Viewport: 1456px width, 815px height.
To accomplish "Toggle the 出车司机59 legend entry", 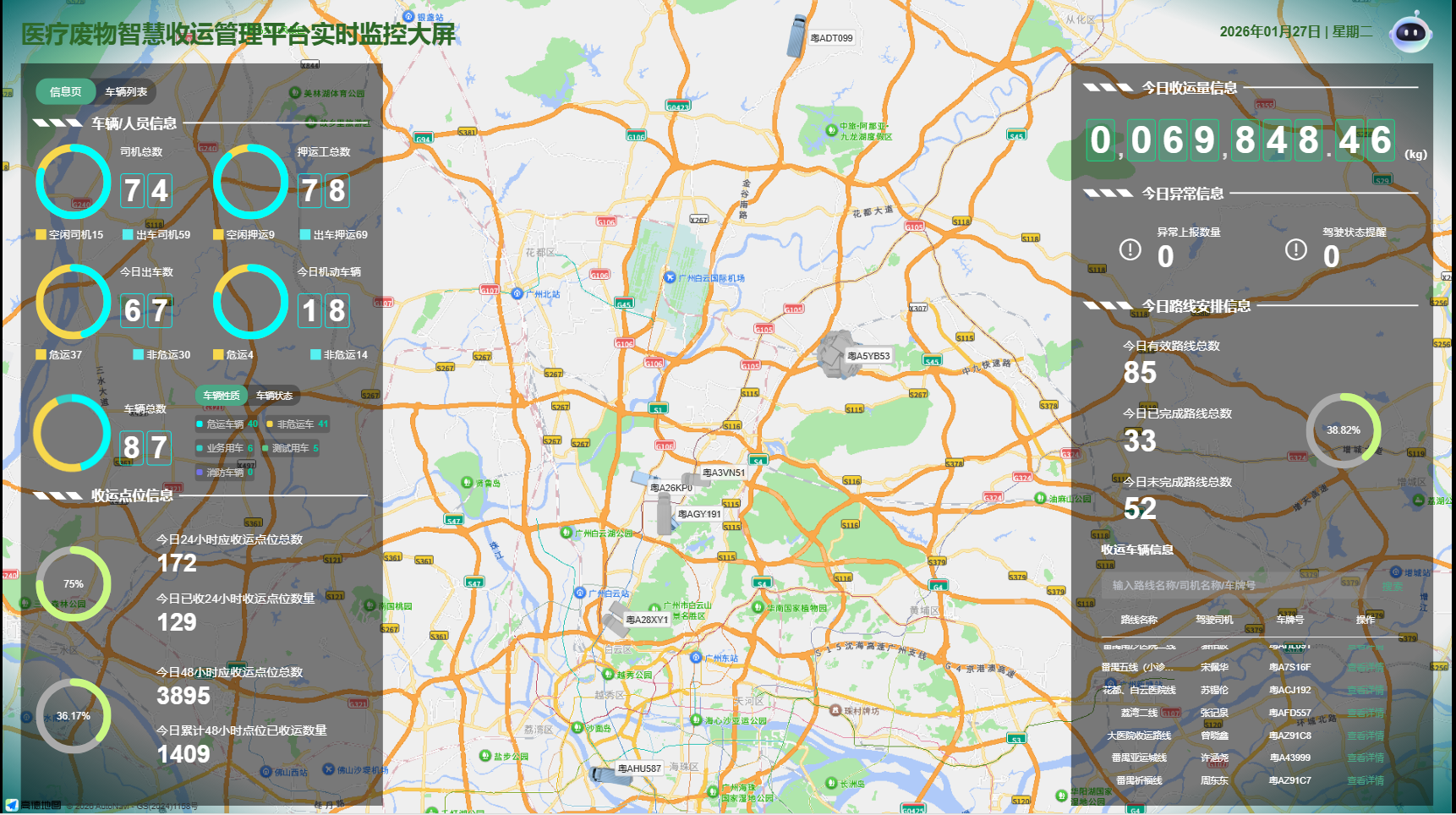I will click(x=156, y=235).
